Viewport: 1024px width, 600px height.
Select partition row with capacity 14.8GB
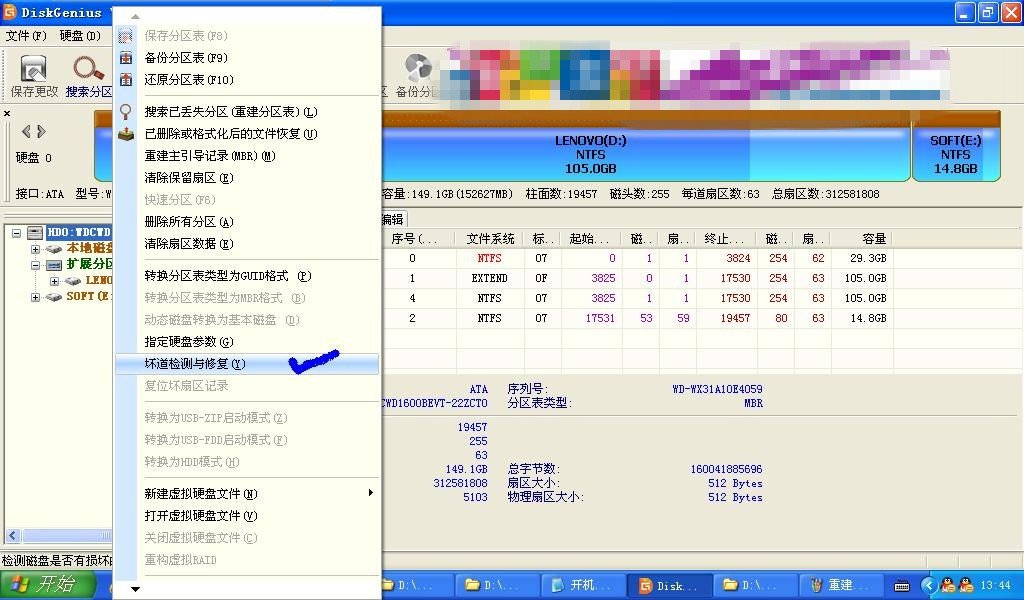pos(637,319)
